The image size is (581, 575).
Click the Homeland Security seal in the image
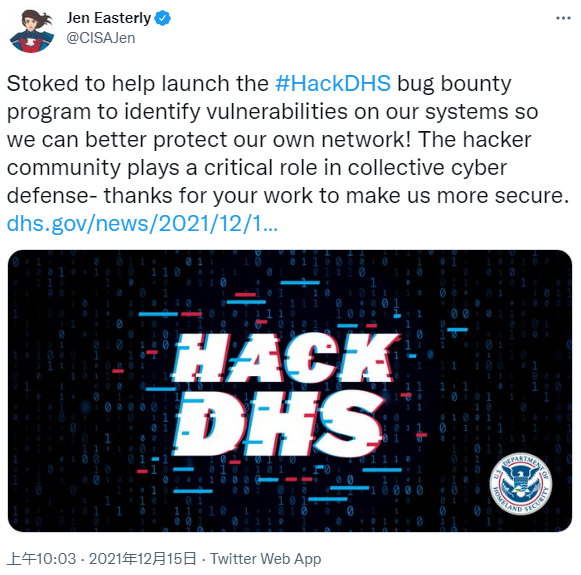(521, 484)
